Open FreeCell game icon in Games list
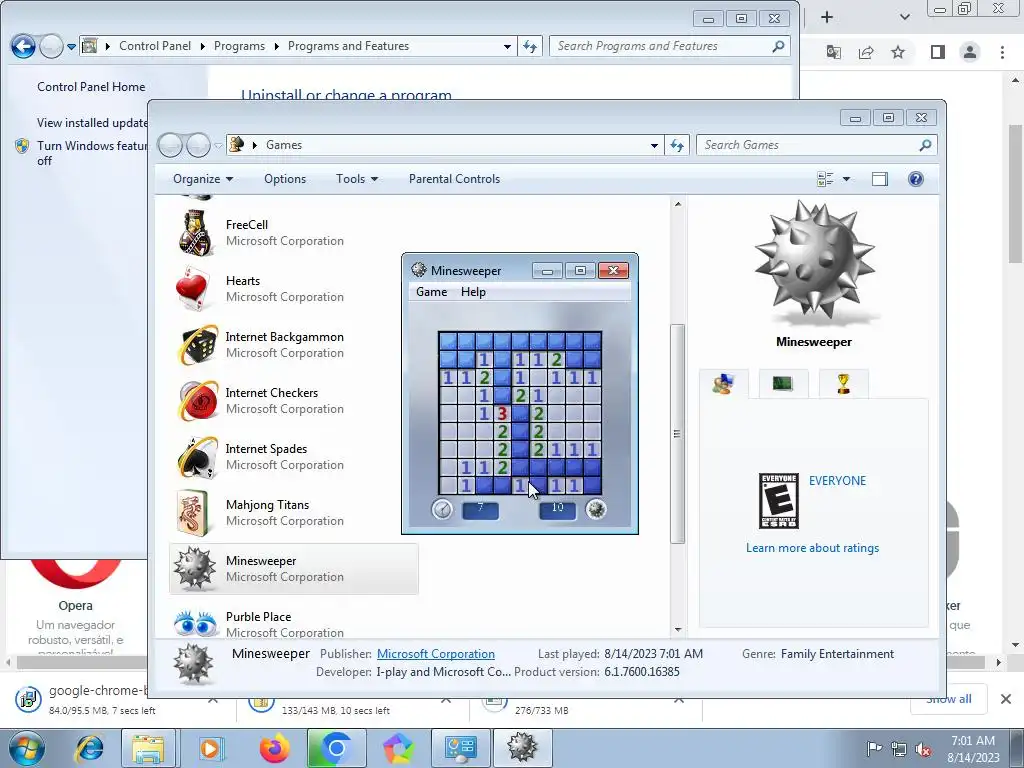This screenshot has width=1024, height=768. click(x=195, y=232)
